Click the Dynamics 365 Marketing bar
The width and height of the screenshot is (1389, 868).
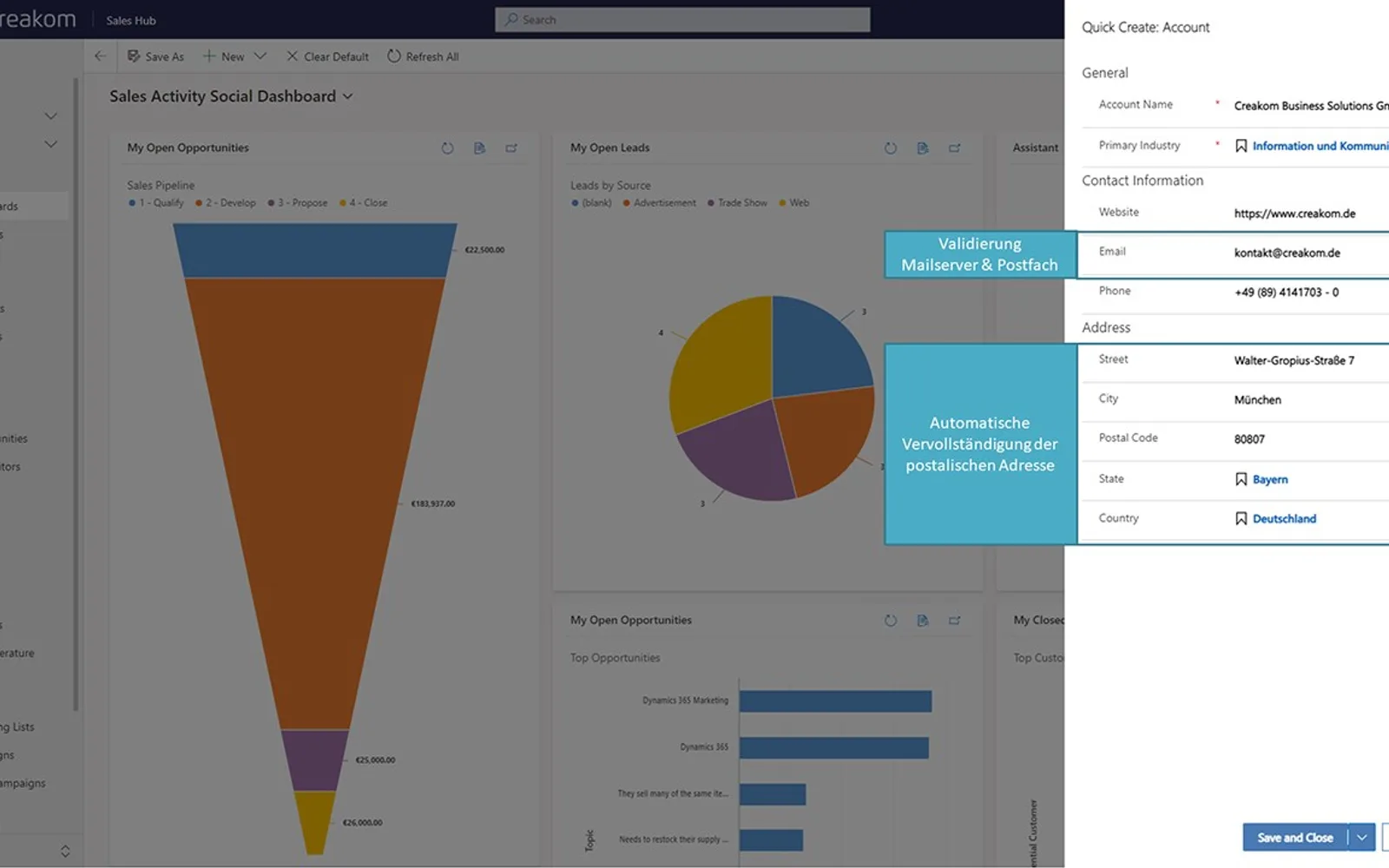[x=835, y=701]
